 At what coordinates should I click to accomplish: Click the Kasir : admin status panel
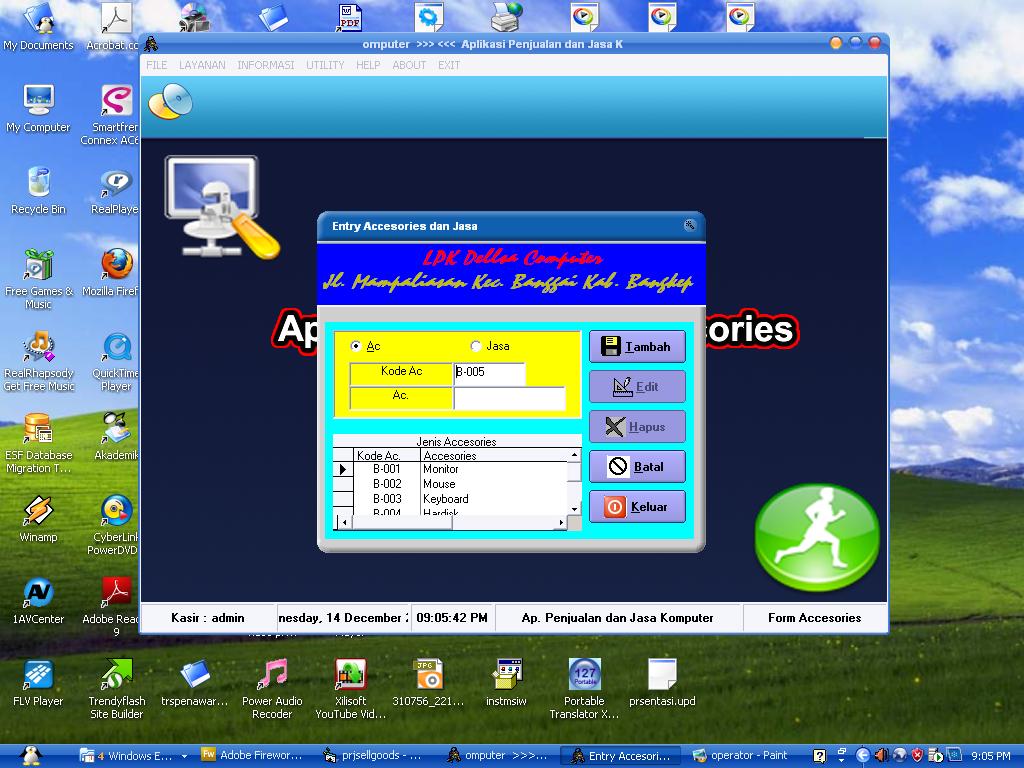coord(208,618)
